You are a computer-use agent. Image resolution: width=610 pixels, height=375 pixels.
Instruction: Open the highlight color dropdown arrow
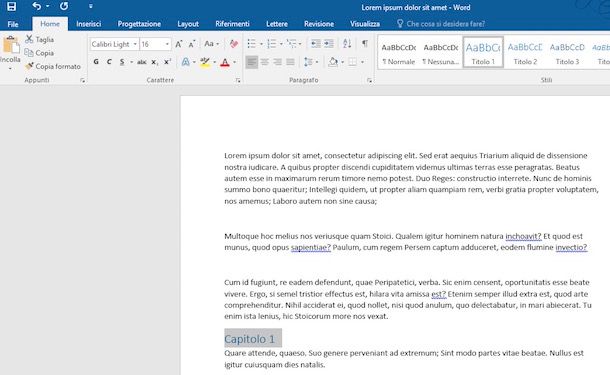pos(214,62)
